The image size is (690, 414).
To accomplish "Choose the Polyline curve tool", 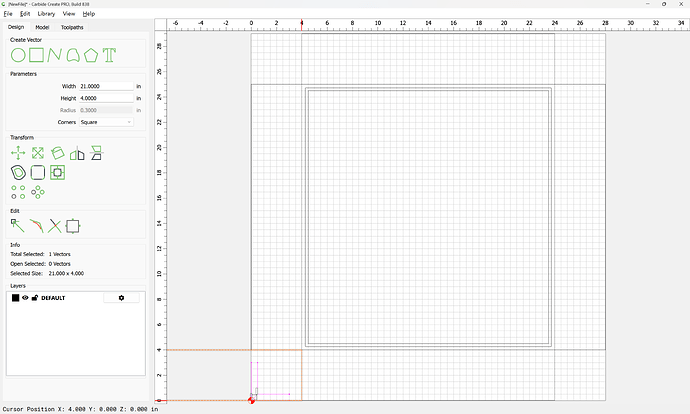I will [55, 55].
